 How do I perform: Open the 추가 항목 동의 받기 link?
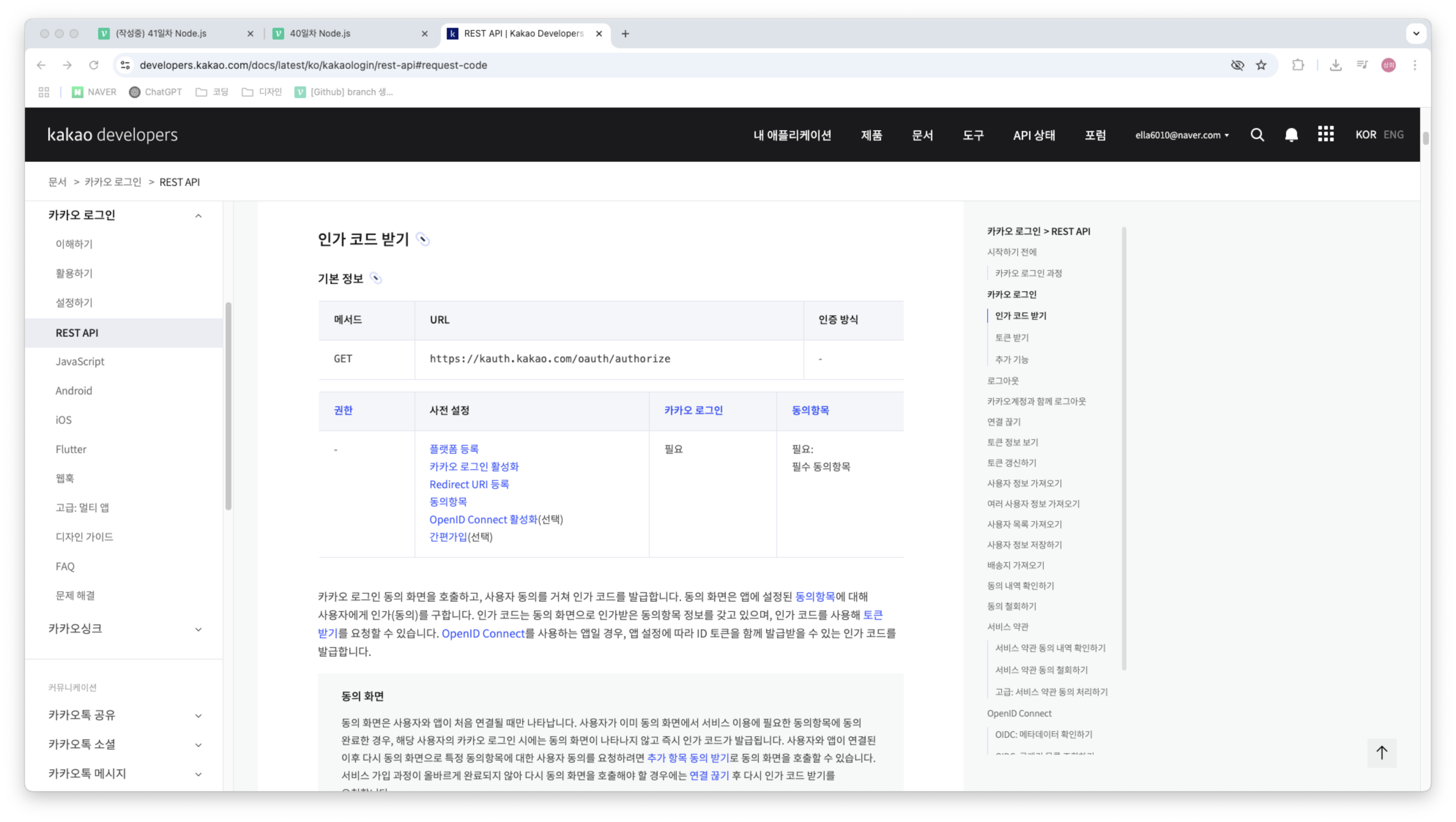[688, 758]
